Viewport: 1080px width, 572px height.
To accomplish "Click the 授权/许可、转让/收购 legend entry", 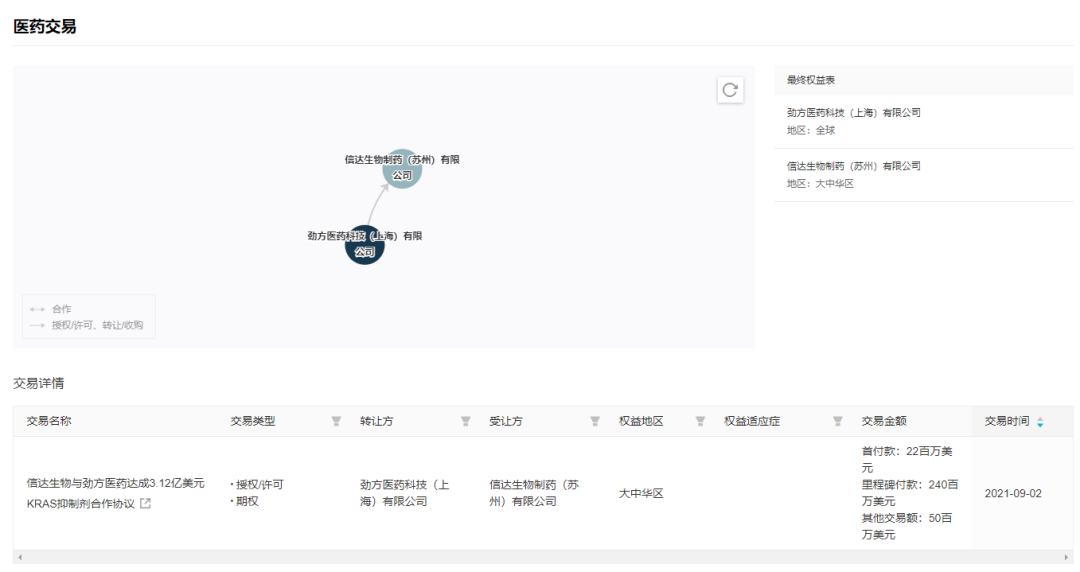I will point(97,325).
